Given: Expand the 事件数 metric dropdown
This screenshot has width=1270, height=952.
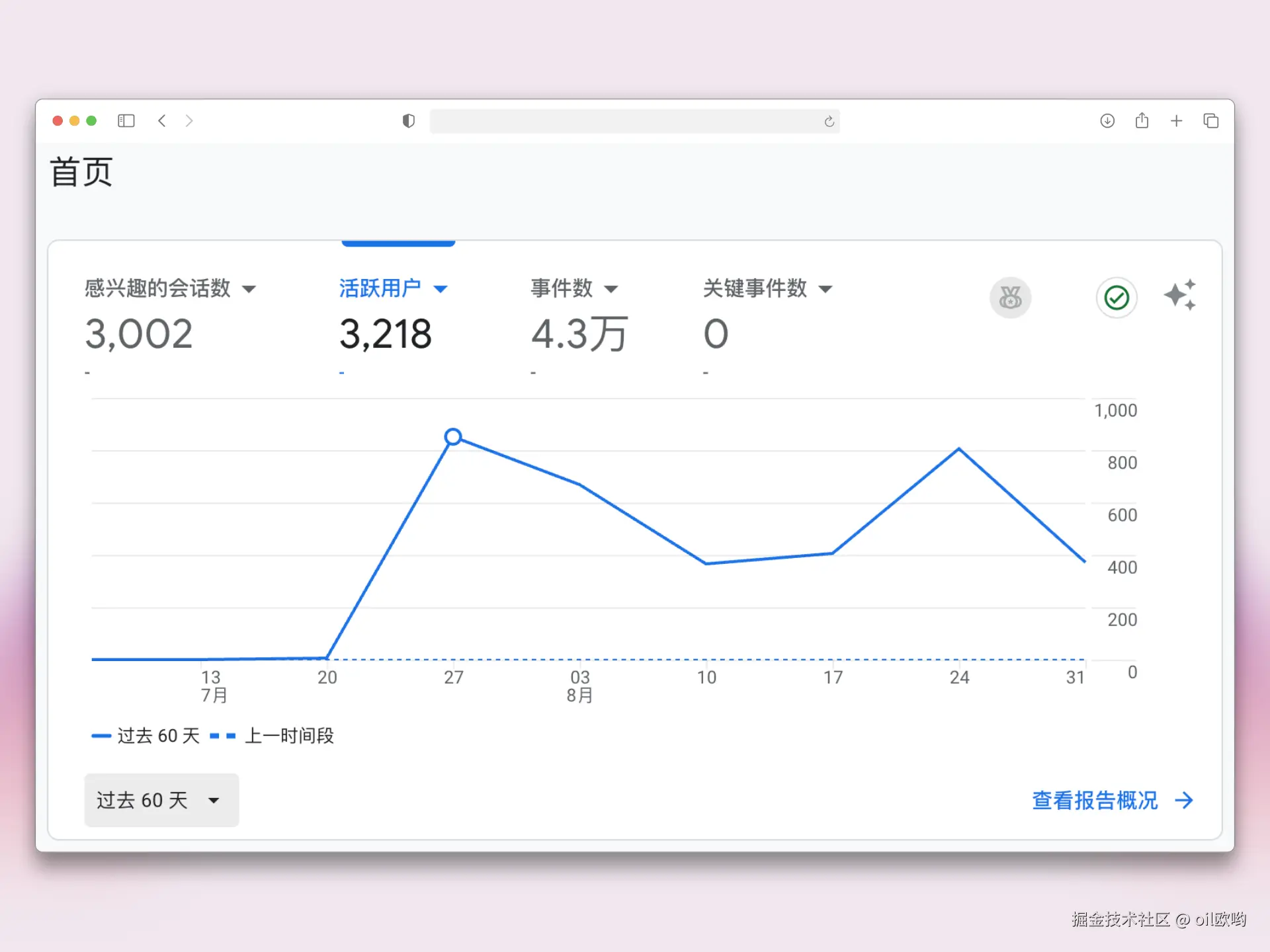Looking at the screenshot, I should 611,289.
